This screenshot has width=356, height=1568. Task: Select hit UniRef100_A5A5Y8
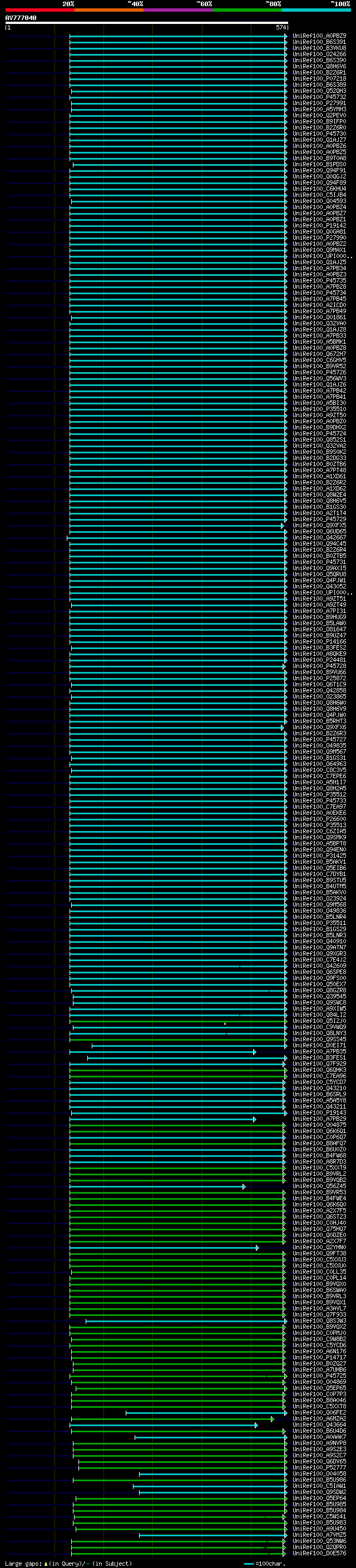coord(319,1100)
